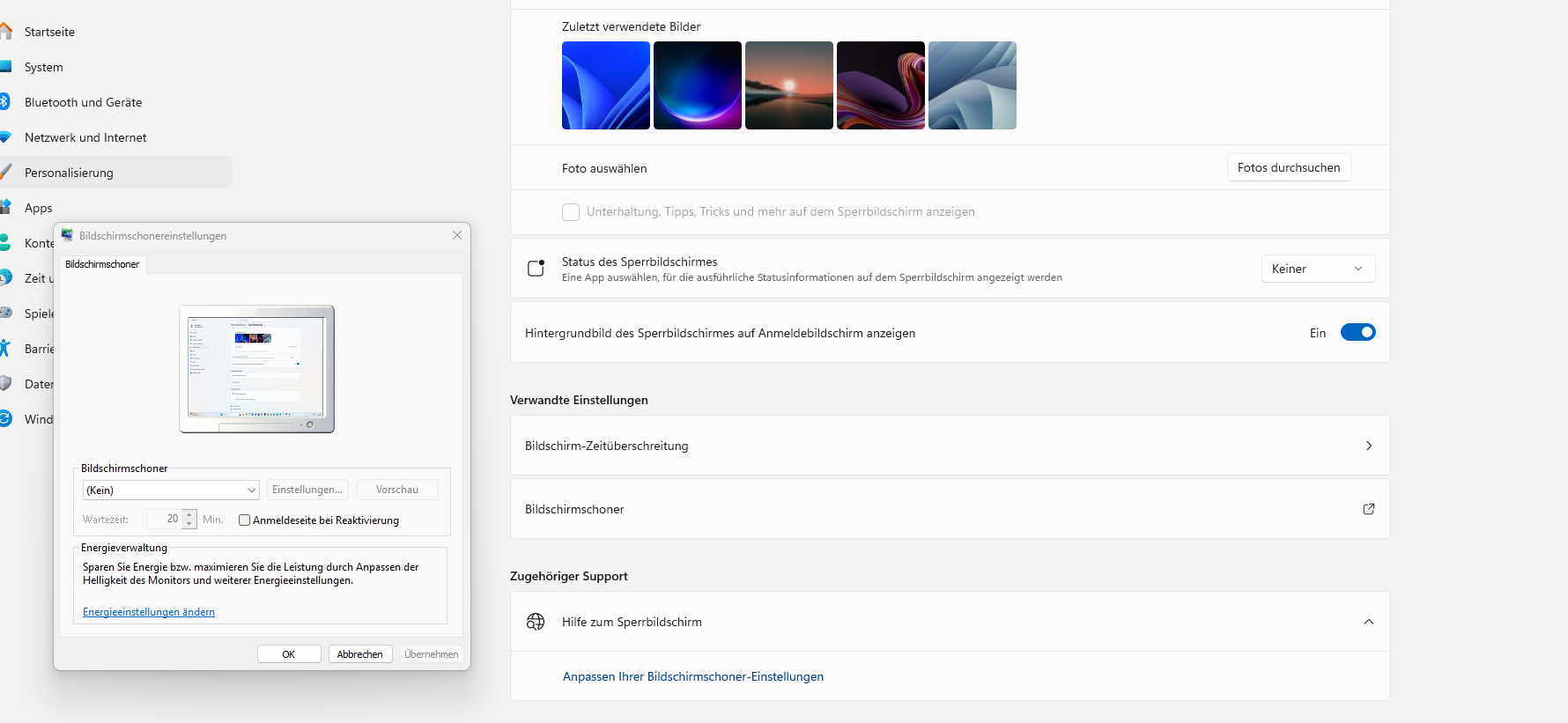This screenshot has width=1568, height=723.
Task: Turn off Hintergrundbild auf Anmeldebildschirm toggle
Action: 1358,332
